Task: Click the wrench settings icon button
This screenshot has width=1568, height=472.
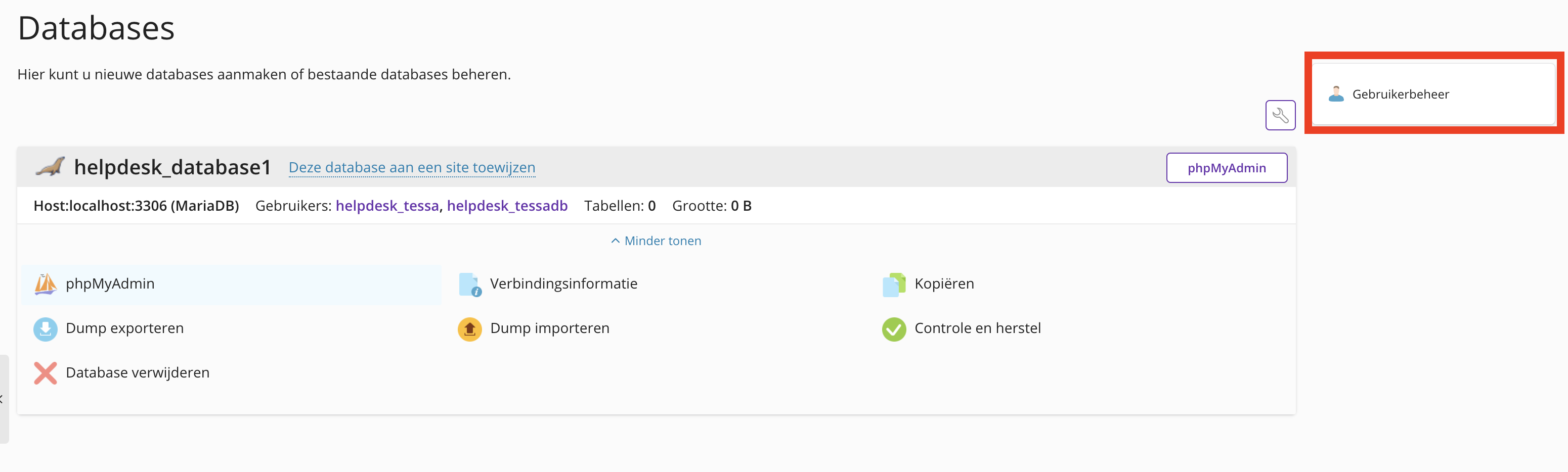Action: click(x=1280, y=115)
